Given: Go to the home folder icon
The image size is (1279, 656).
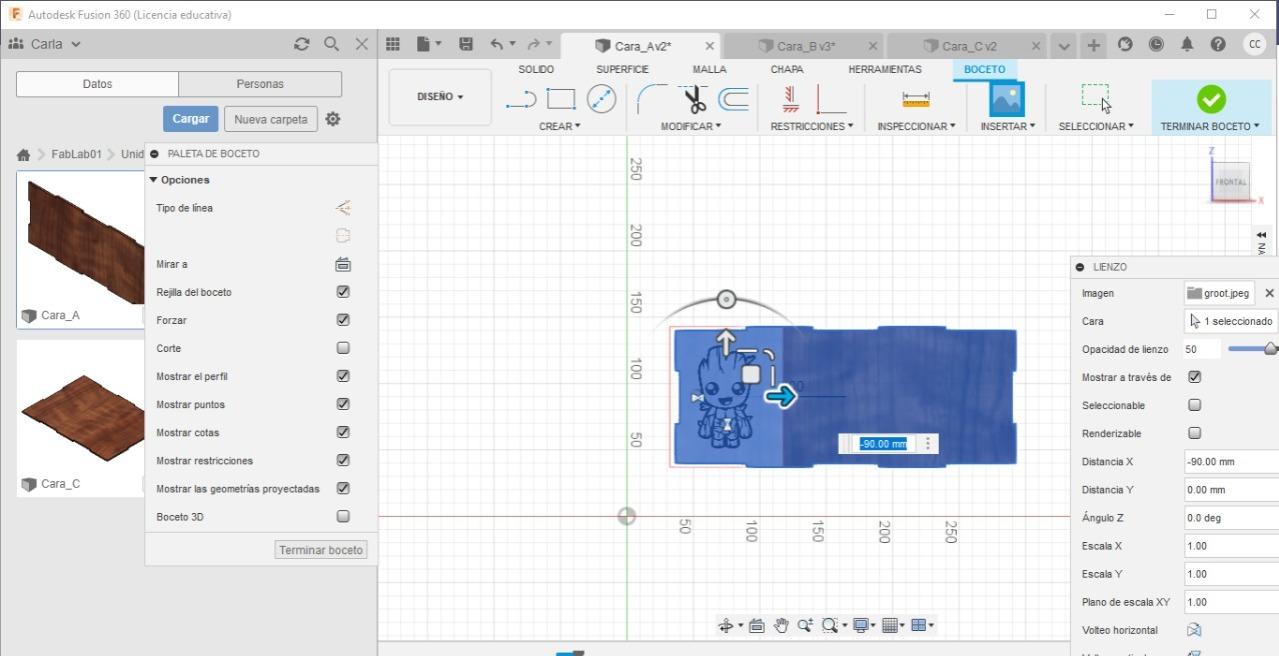Looking at the screenshot, I should click(x=23, y=155).
